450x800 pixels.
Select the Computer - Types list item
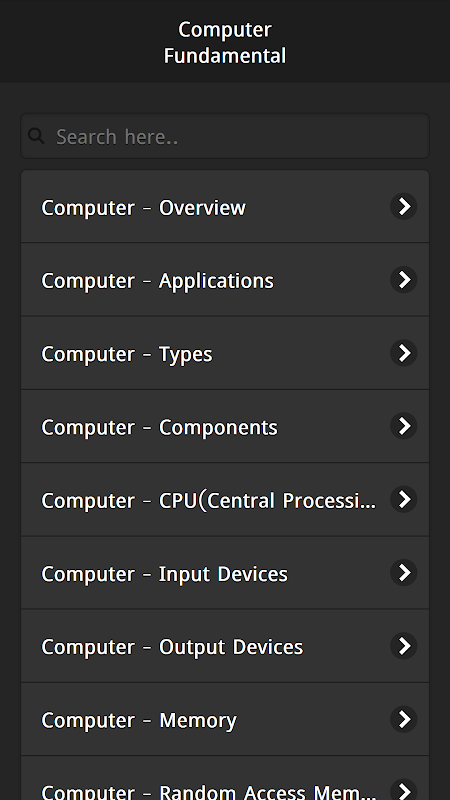[x=225, y=353]
